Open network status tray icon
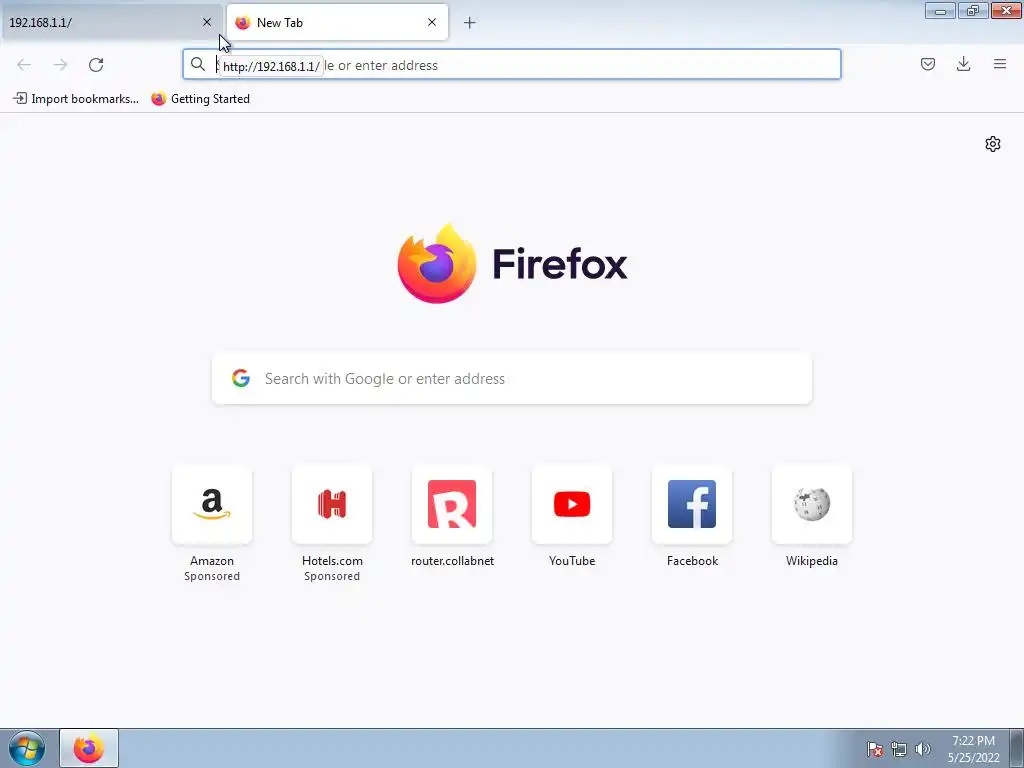The image size is (1024, 768). click(899, 749)
